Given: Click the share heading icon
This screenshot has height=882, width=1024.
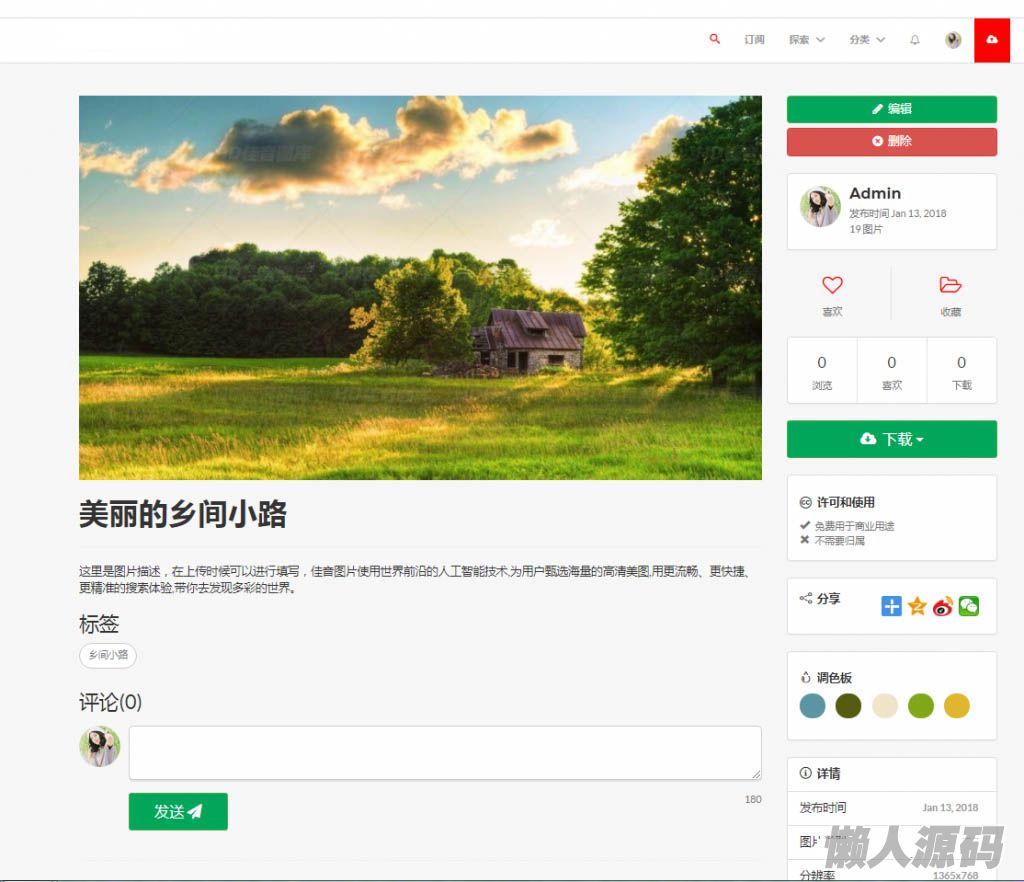Looking at the screenshot, I should point(806,598).
